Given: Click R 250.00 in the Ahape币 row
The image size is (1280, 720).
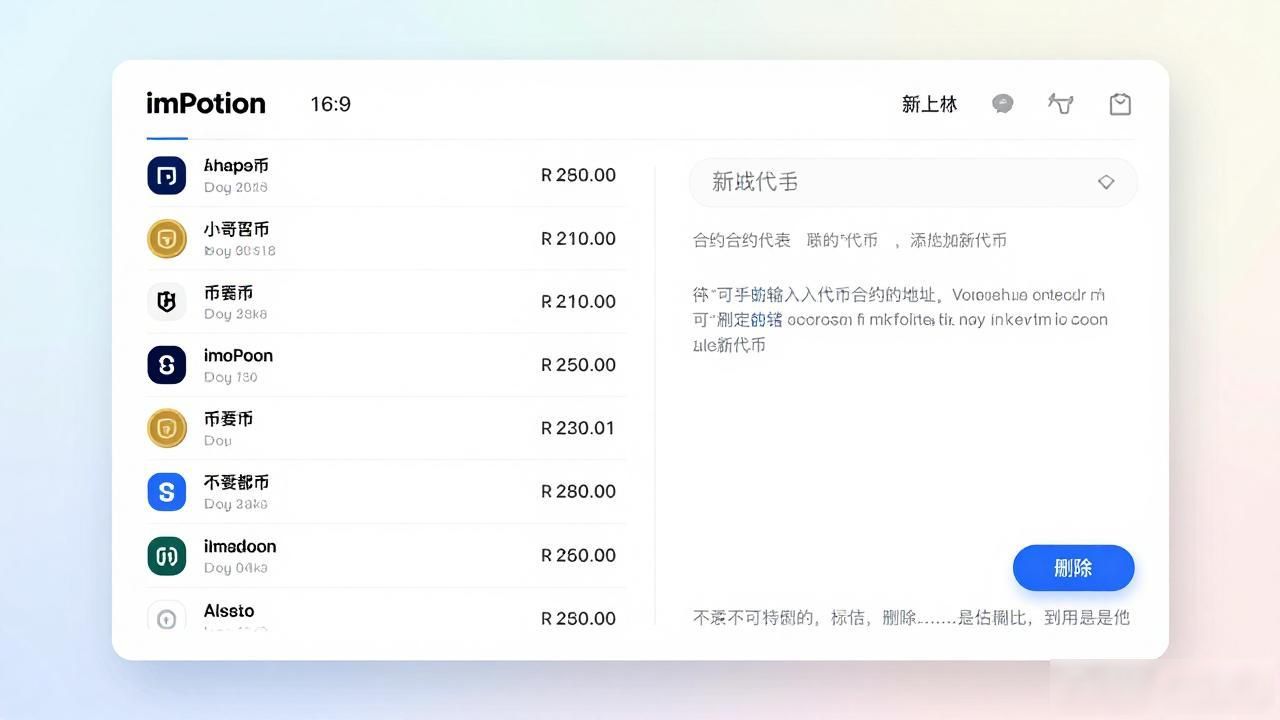Looking at the screenshot, I should tap(578, 175).
